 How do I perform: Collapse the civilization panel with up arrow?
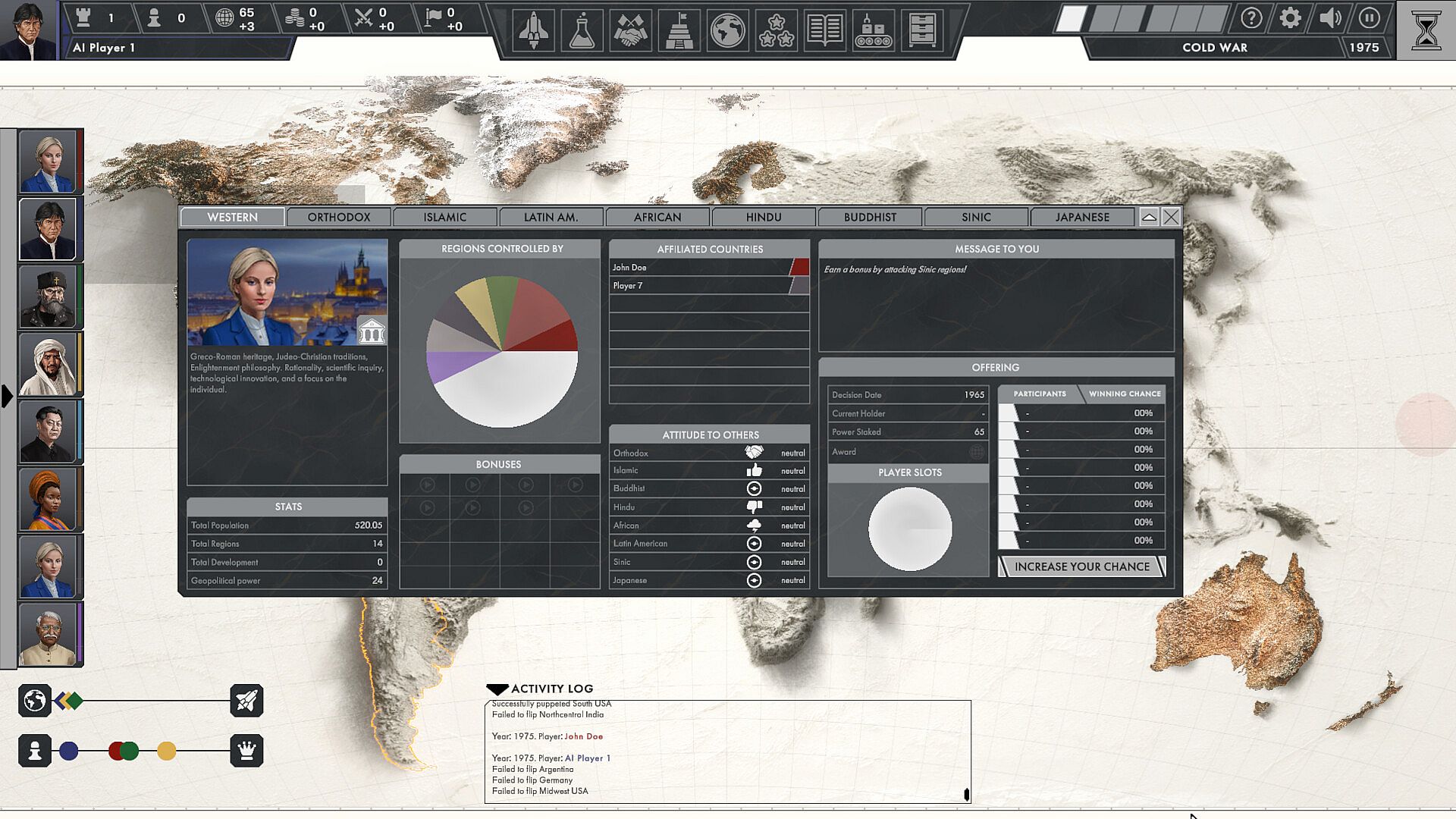pos(1149,218)
